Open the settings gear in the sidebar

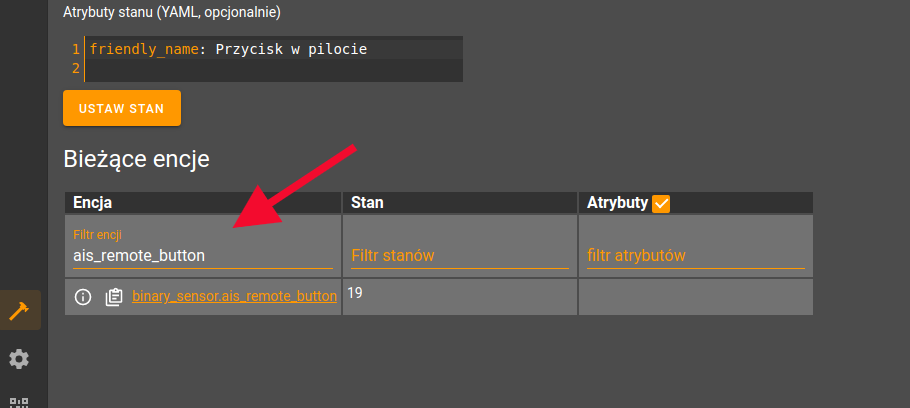click(x=19, y=359)
